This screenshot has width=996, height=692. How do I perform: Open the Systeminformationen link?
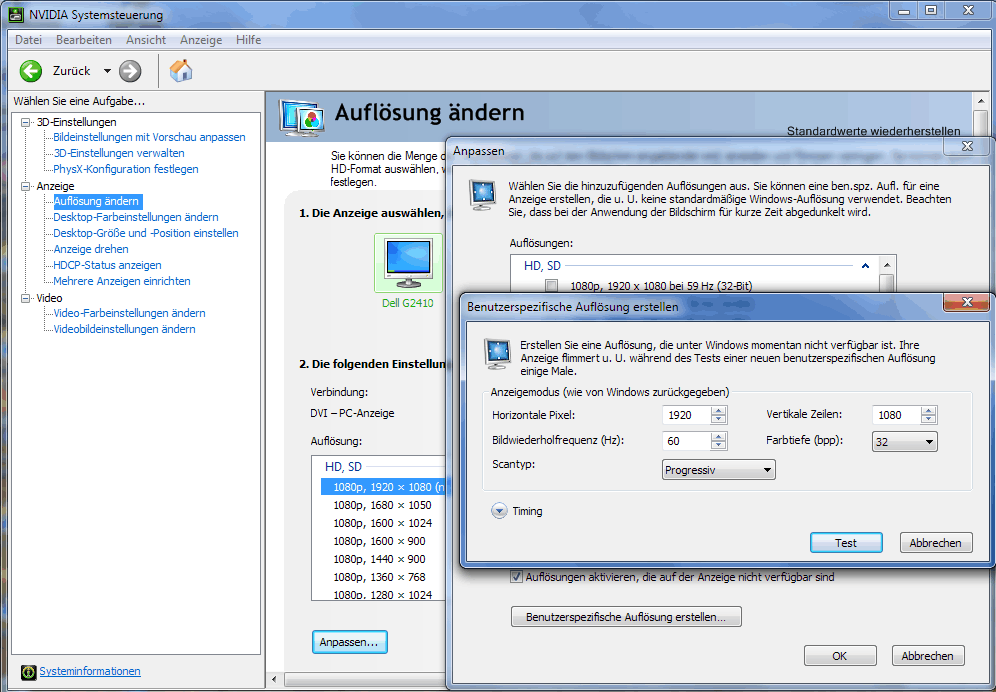pos(90,671)
